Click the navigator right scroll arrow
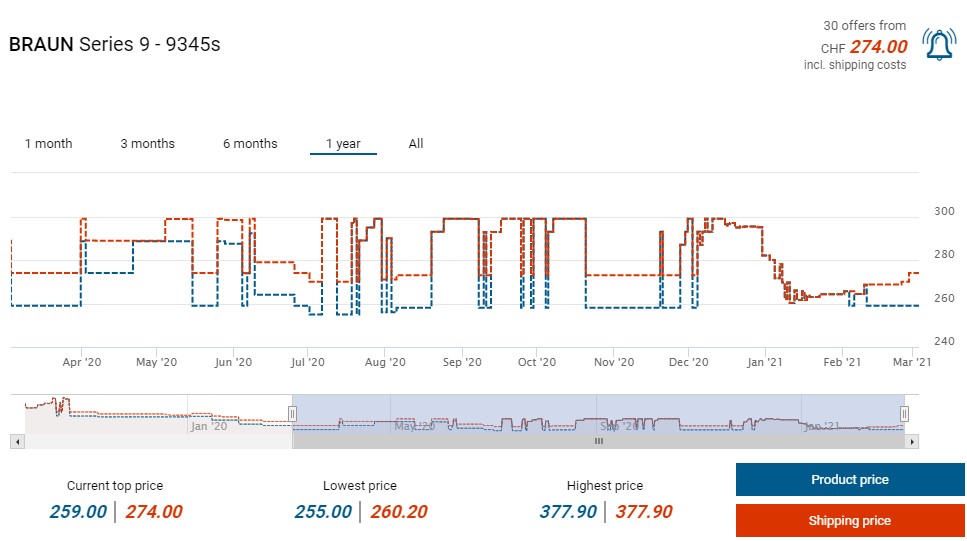967x541 pixels. click(911, 441)
